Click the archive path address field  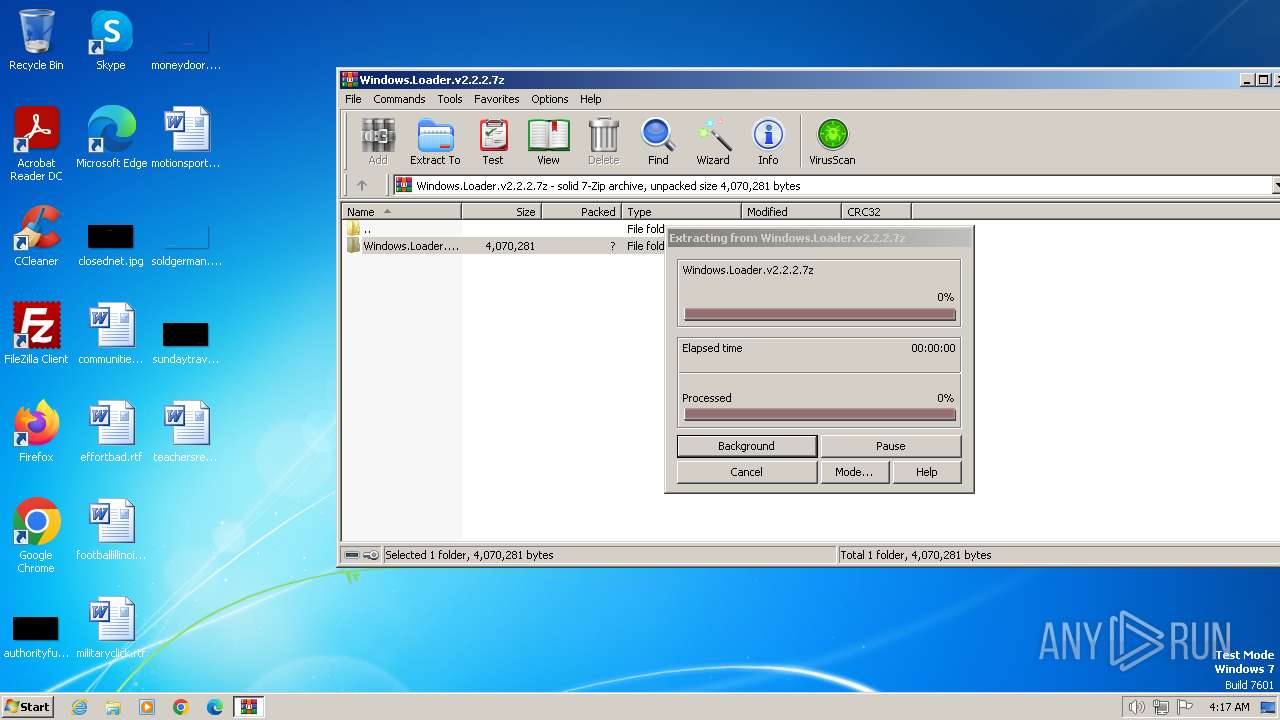pos(831,186)
